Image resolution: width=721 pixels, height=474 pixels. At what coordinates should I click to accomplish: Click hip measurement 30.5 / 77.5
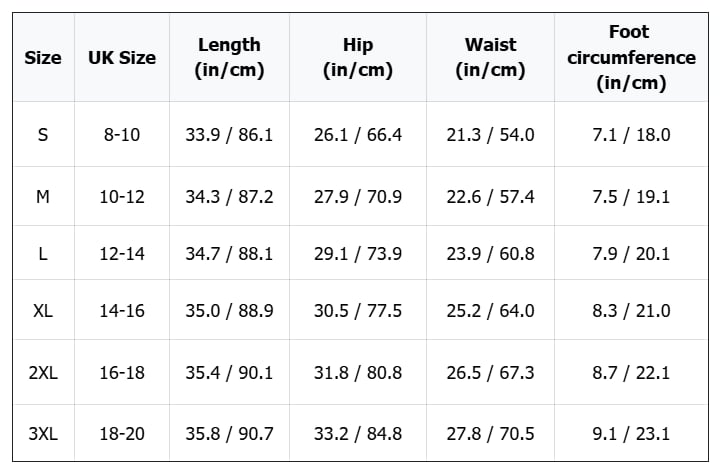tap(358, 311)
